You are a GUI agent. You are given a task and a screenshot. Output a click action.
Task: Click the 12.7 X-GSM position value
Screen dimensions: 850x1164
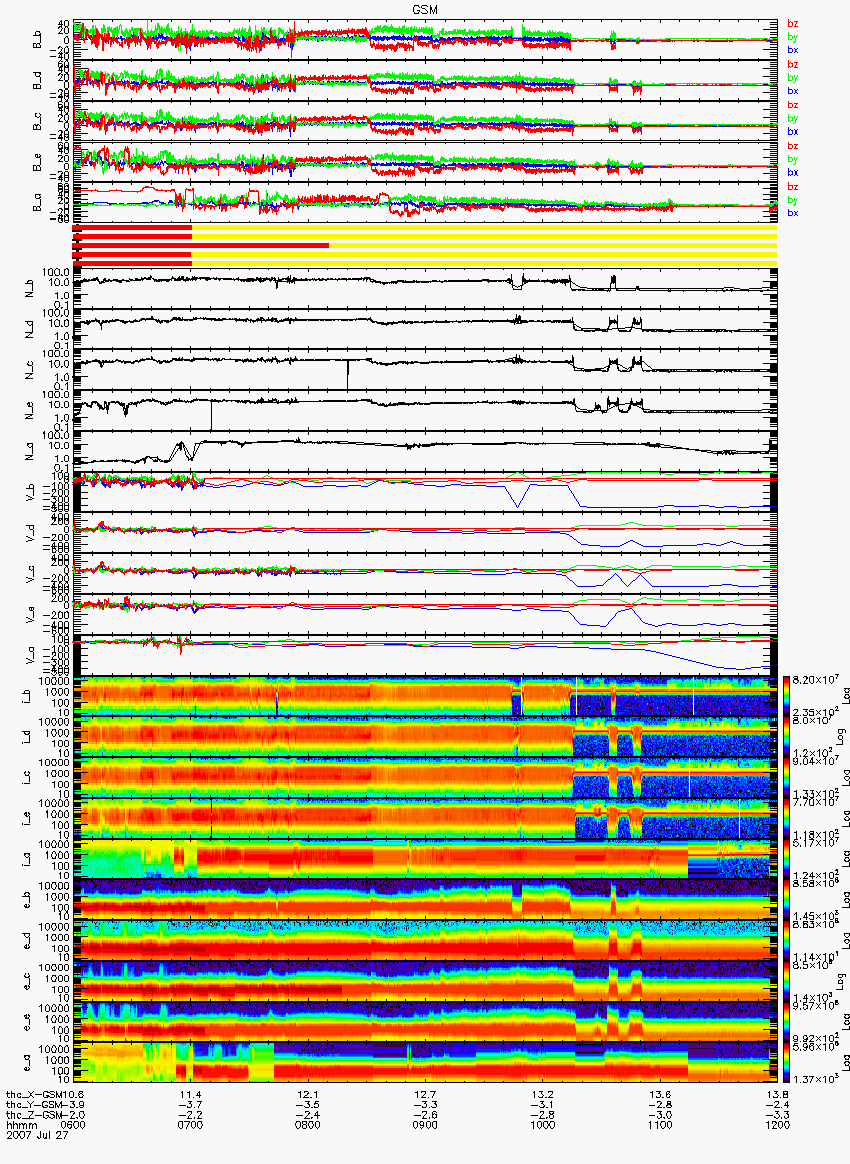pyautogui.click(x=425, y=1095)
